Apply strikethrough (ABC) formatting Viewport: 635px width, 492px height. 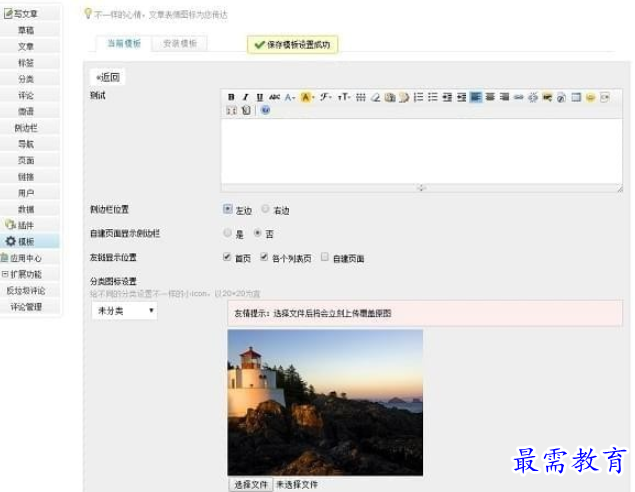point(275,97)
